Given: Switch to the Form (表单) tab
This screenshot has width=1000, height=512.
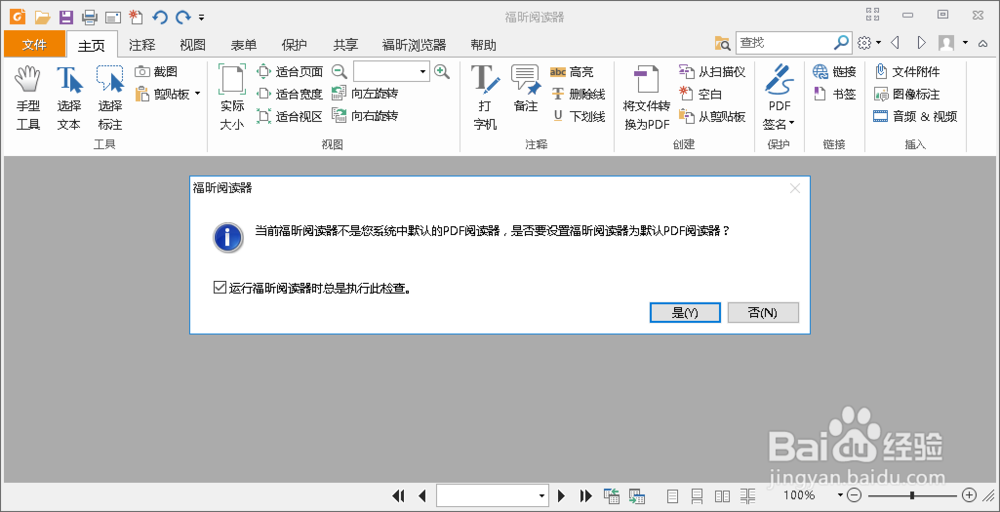Looking at the screenshot, I should point(244,45).
